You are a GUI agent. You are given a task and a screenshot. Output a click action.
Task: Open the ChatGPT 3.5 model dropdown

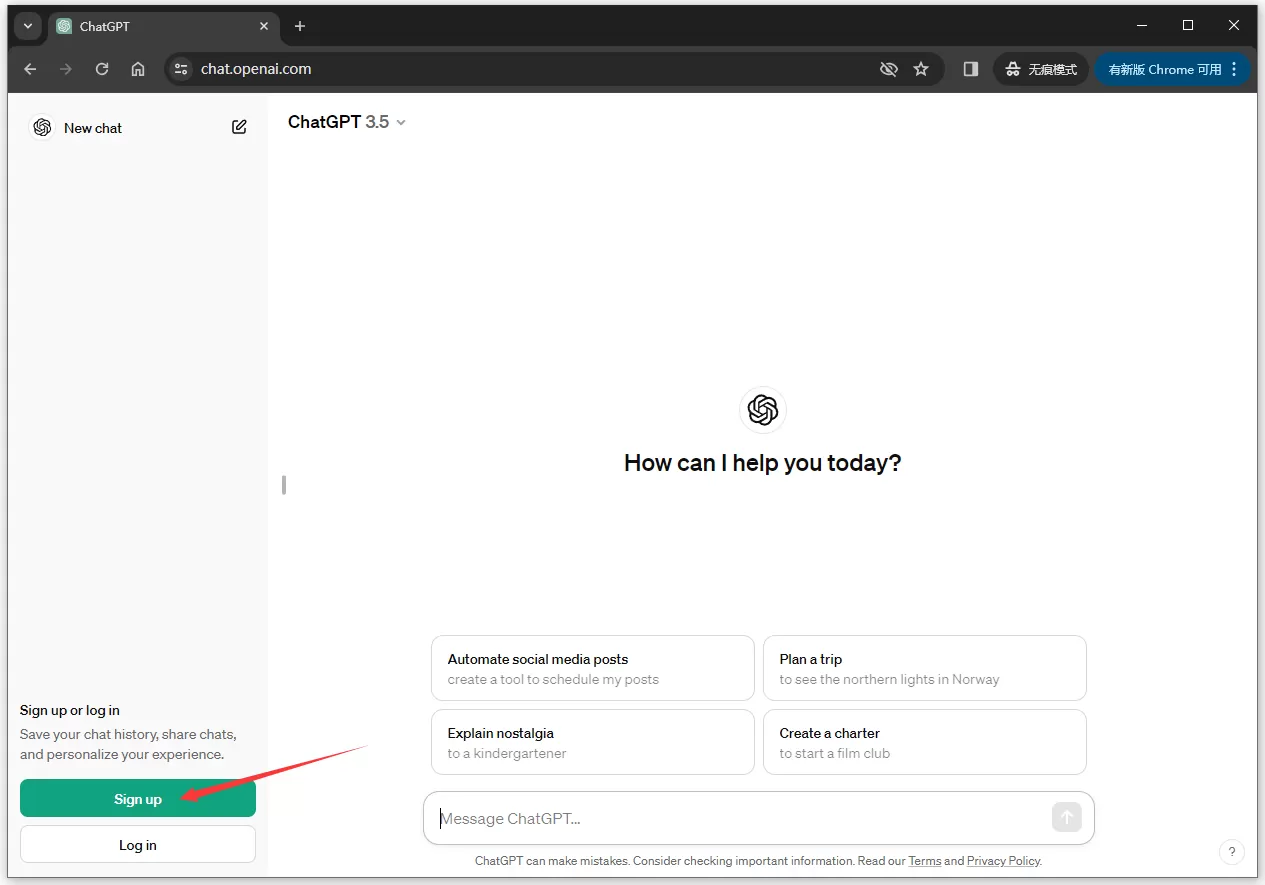[346, 122]
